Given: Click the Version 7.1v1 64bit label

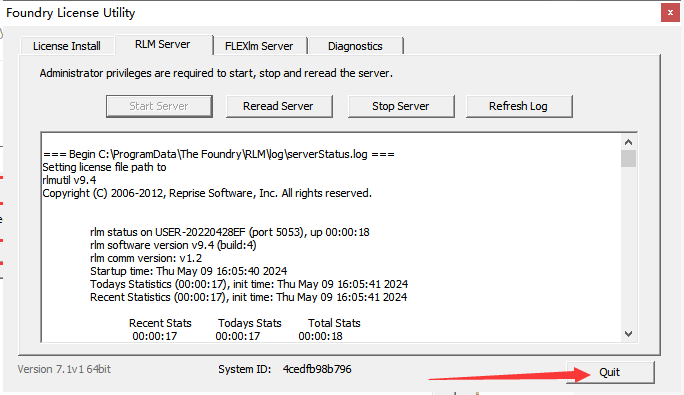Looking at the screenshot, I should coord(64,369).
